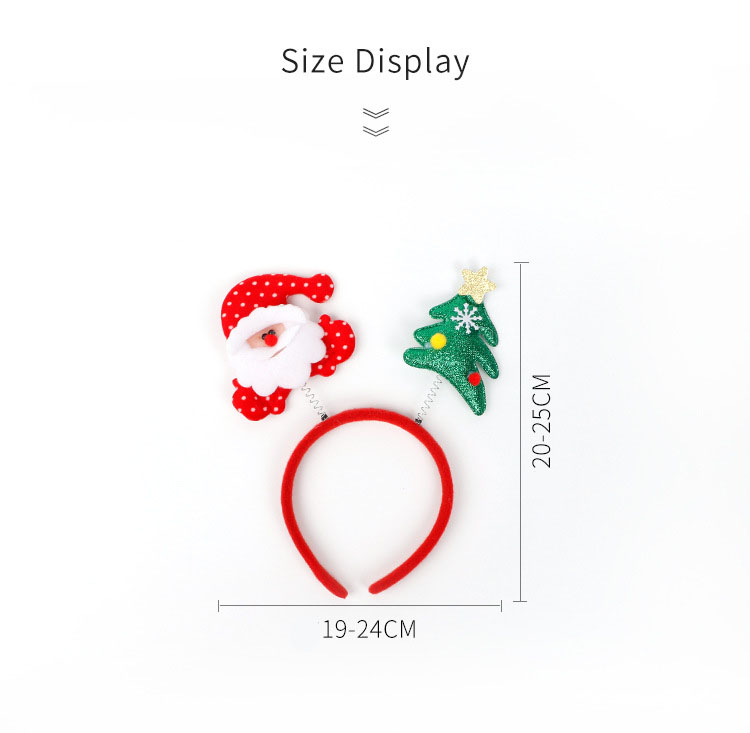Select the green Christmas tree ornament body
The width and height of the screenshot is (750, 733).
tap(453, 354)
